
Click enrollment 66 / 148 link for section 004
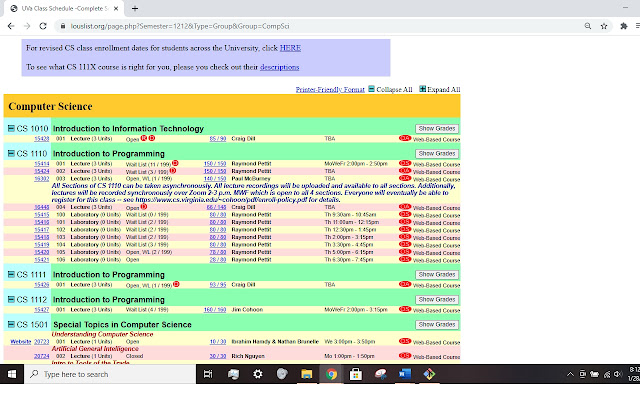point(216,207)
